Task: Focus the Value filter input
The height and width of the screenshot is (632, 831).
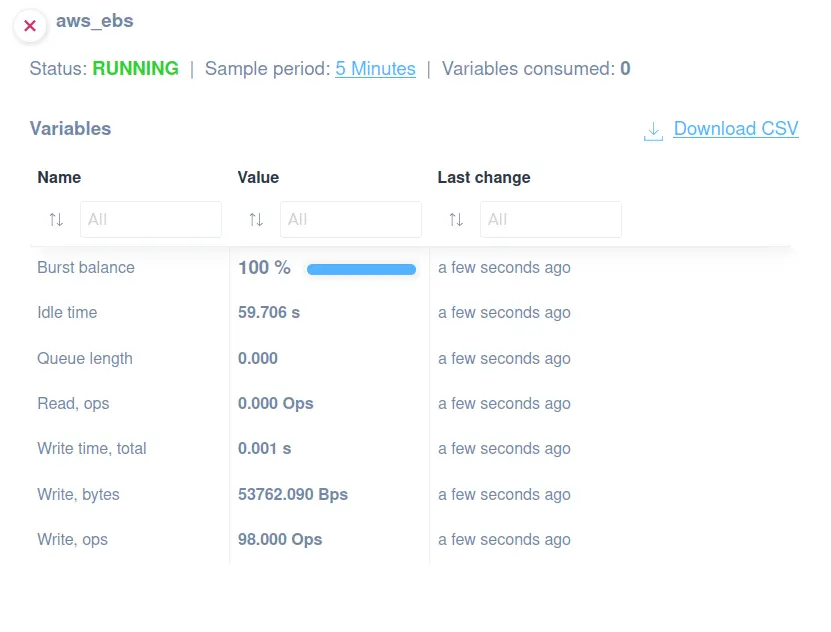Action: [x=351, y=219]
